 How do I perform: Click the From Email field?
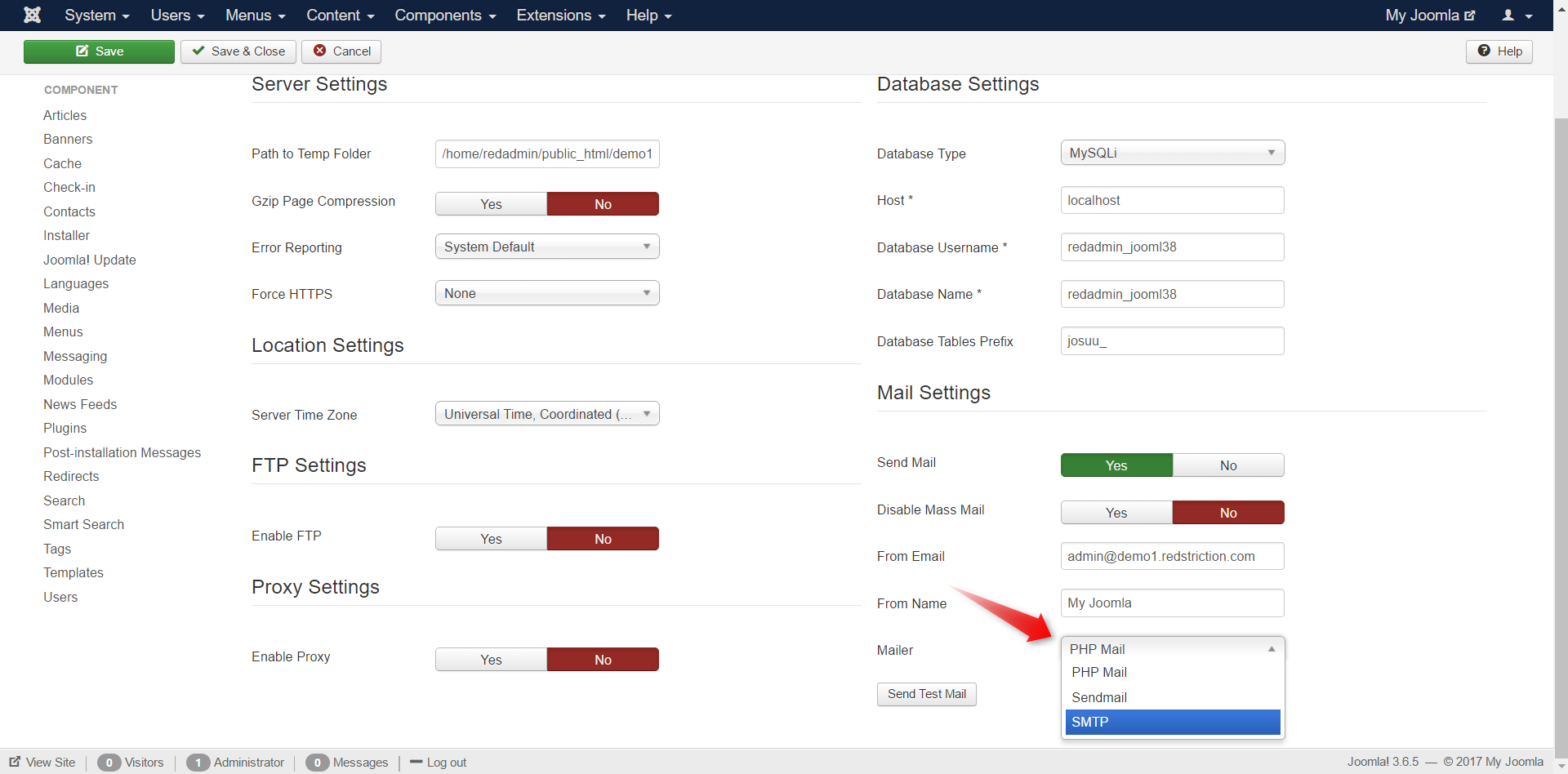click(x=1173, y=556)
